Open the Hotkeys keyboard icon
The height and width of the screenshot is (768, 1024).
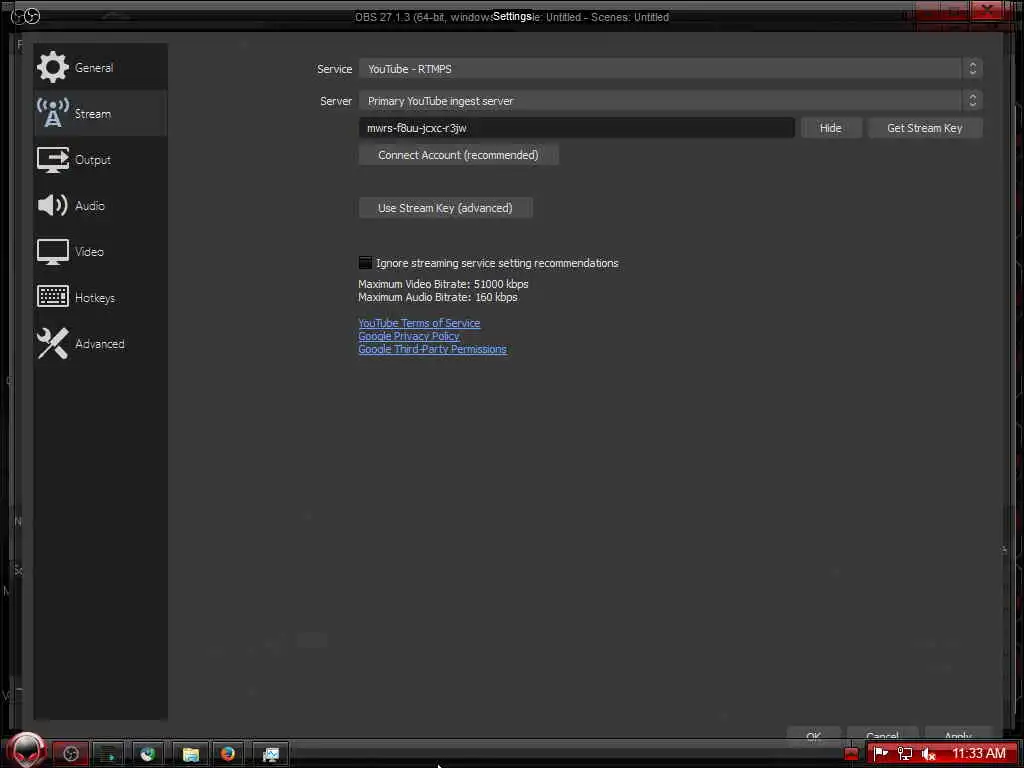click(52, 297)
